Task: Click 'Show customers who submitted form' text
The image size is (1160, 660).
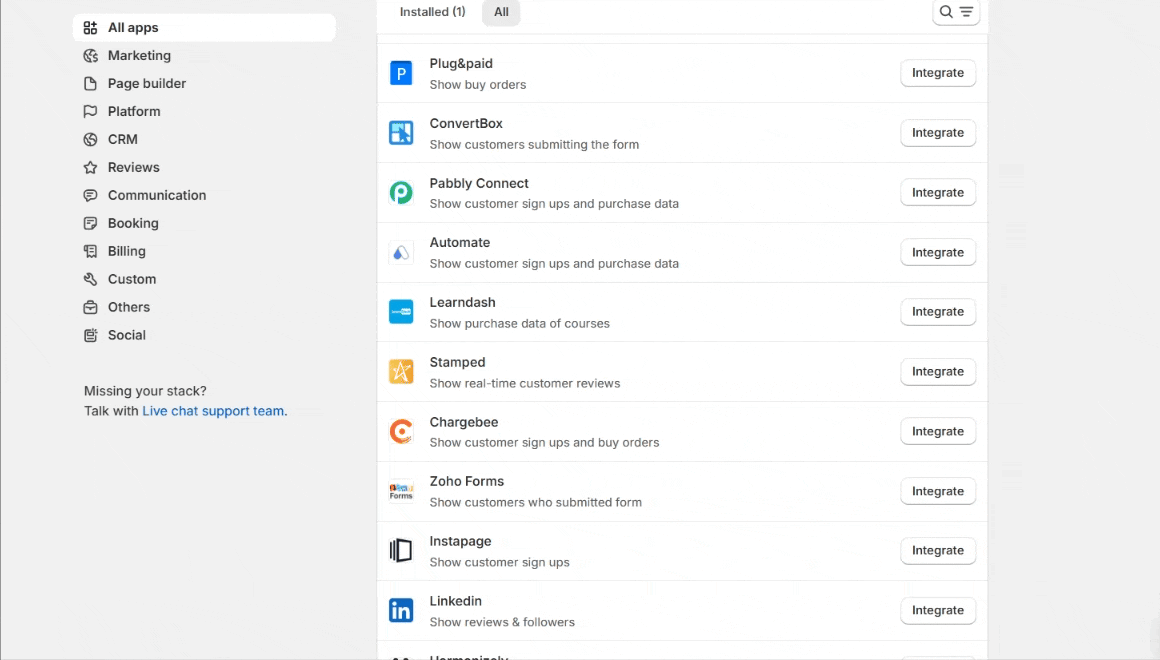Action: [536, 502]
